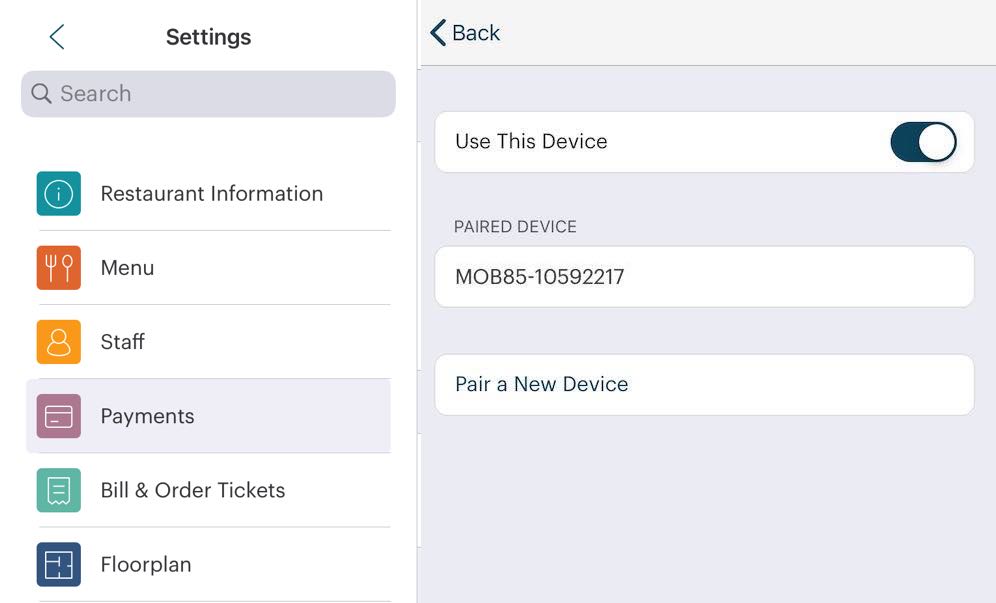
Task: Open Bill & Order Tickets settings
Action: [193, 490]
